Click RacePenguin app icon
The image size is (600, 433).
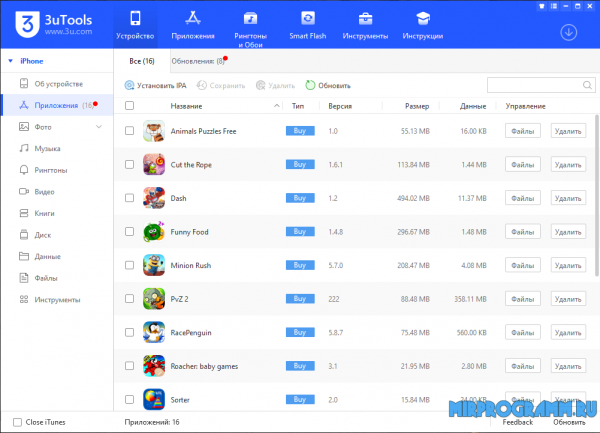(154, 332)
